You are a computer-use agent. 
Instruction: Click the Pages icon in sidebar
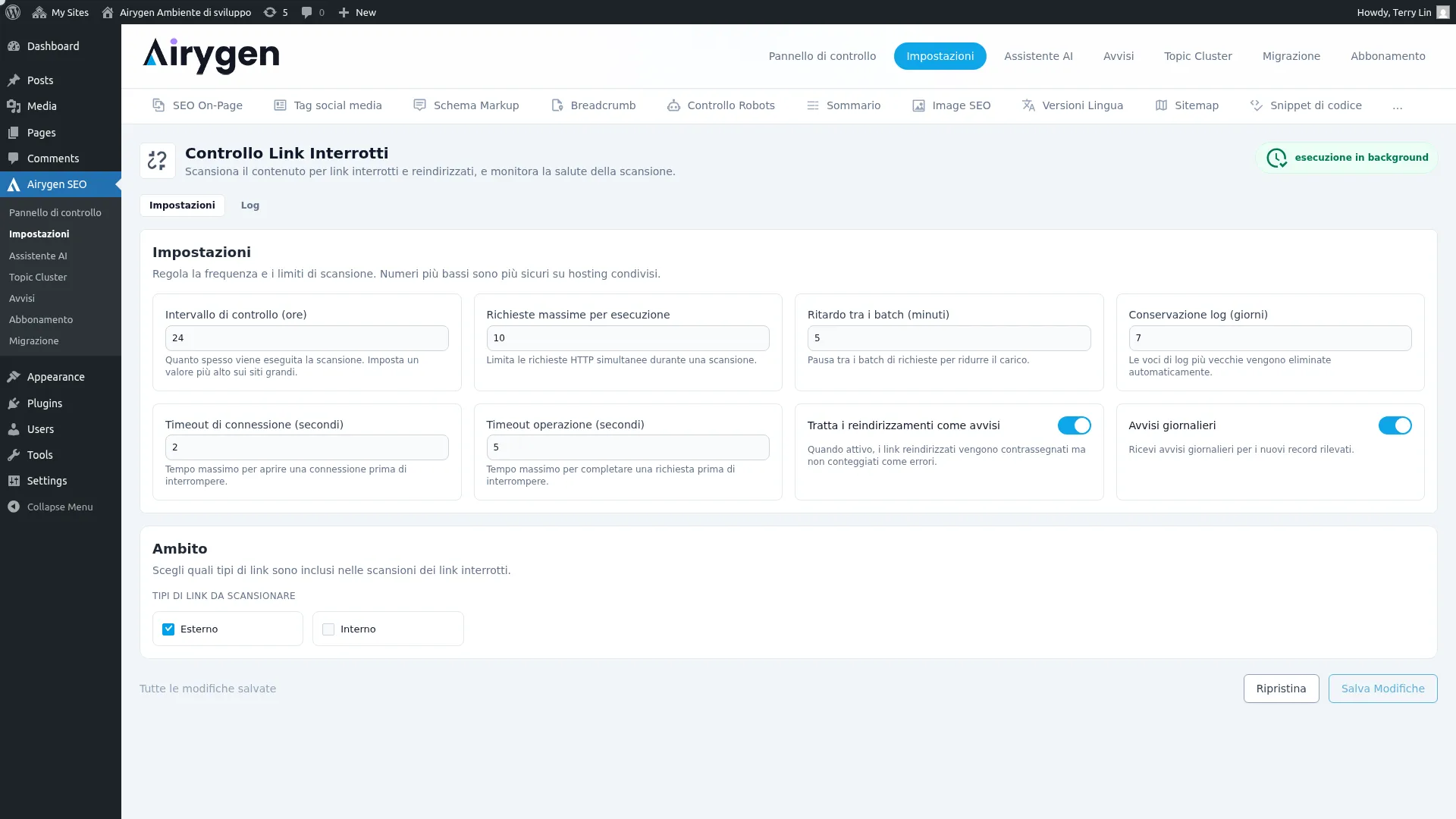(x=14, y=133)
